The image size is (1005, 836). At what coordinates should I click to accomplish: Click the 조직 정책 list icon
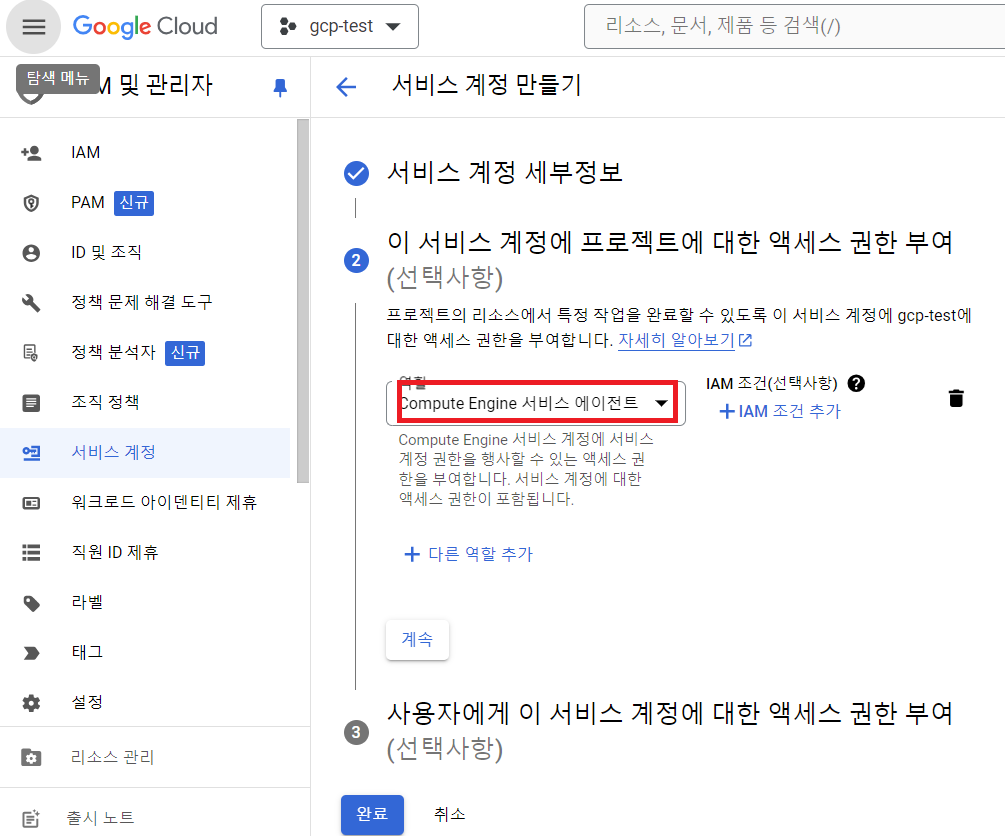point(31,403)
